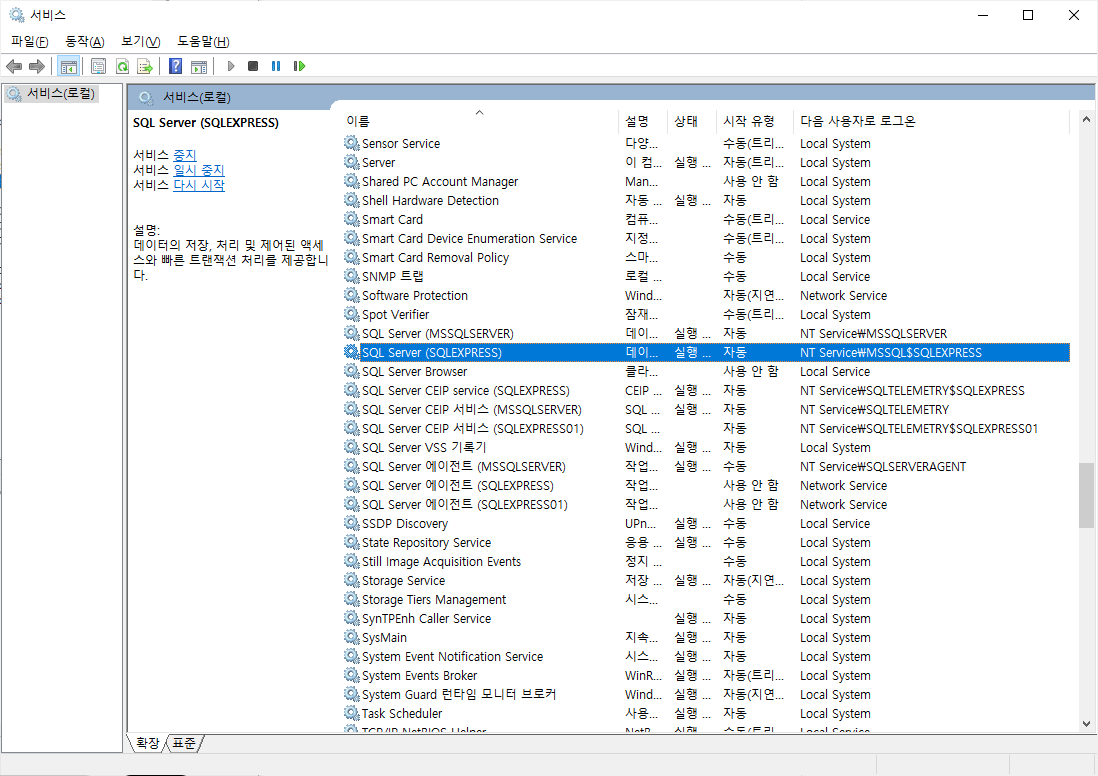Select Storage Tiers Management row
Screen dimensions: 1098x776
click(x=707, y=599)
